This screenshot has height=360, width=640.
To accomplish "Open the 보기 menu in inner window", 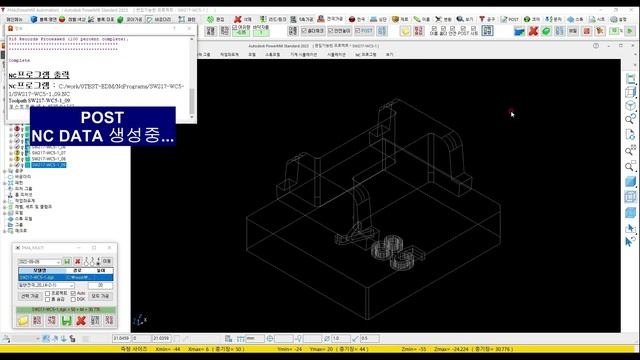I will 389,54.
